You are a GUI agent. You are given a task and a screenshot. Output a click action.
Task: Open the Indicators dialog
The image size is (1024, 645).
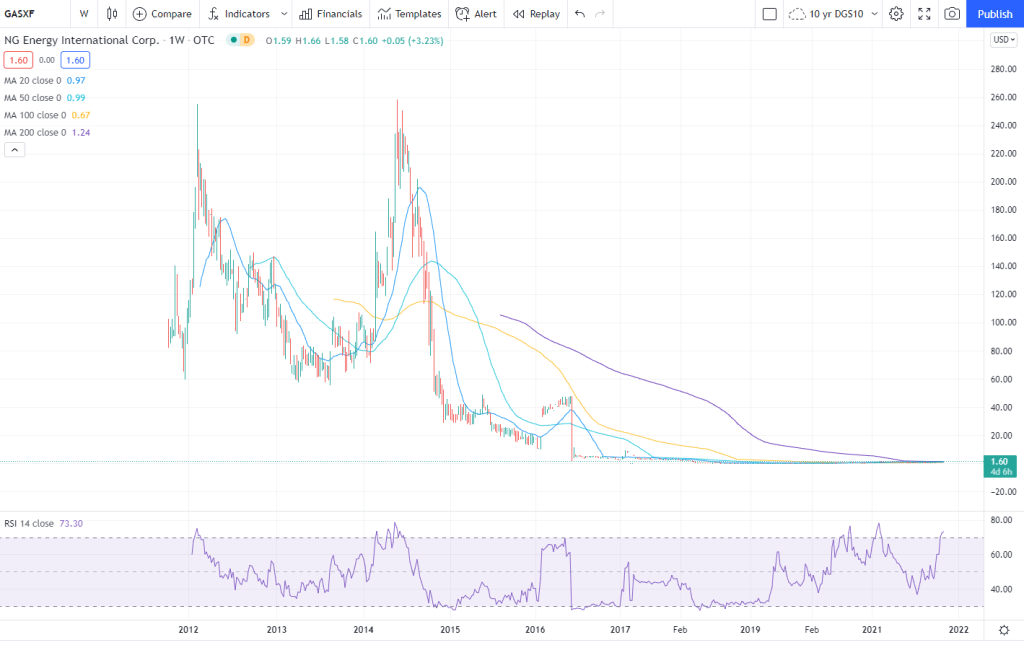239,14
